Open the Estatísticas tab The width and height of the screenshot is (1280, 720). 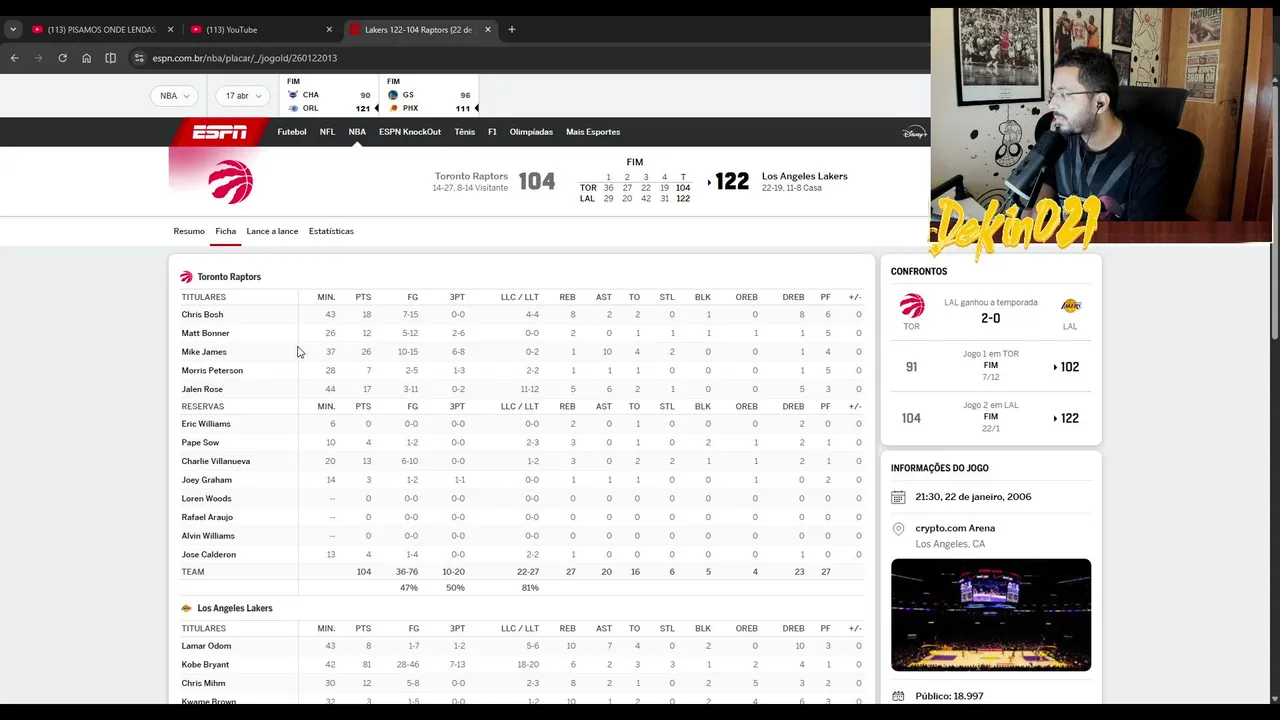click(331, 231)
